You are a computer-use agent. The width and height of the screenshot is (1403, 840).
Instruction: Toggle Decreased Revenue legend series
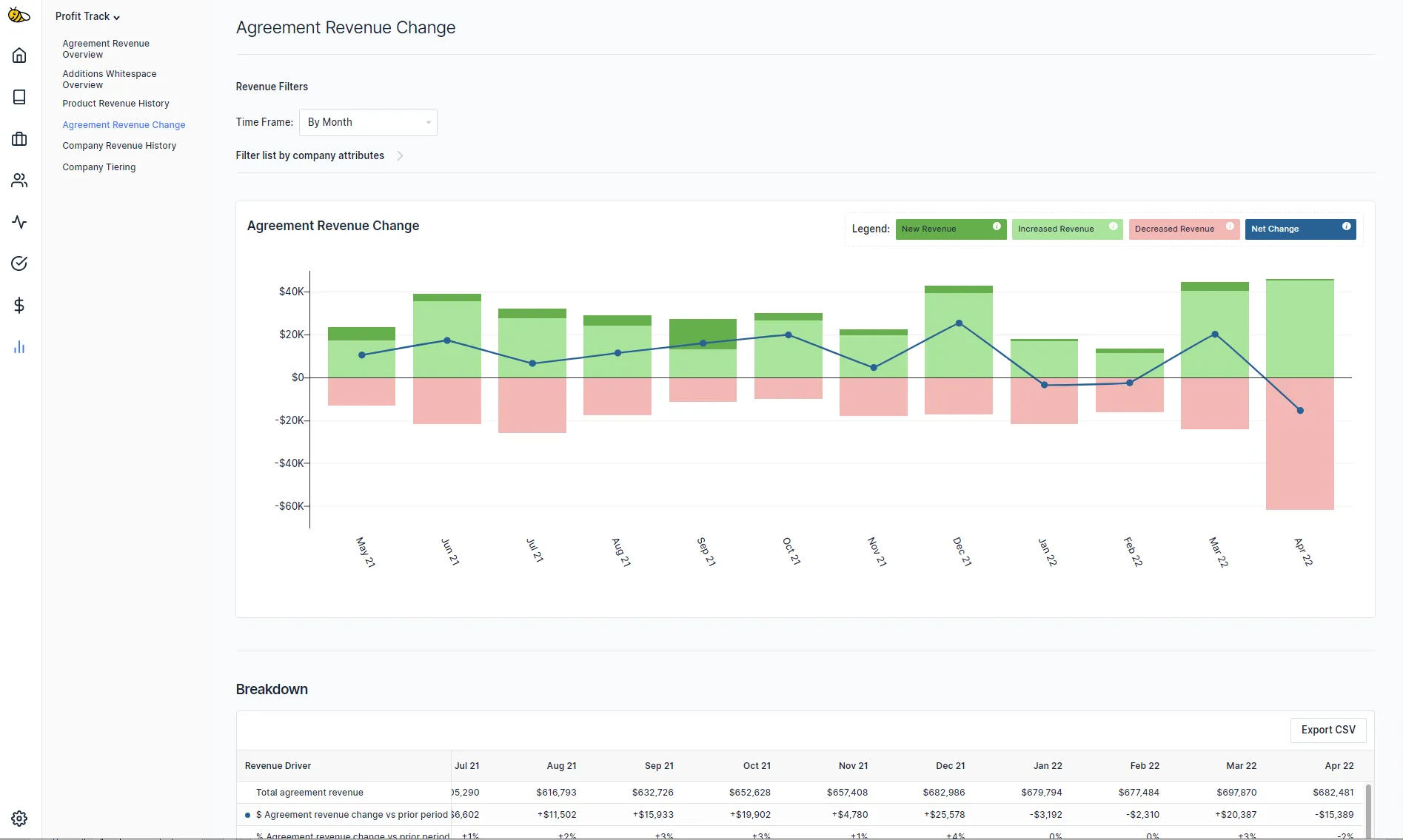(x=1184, y=229)
